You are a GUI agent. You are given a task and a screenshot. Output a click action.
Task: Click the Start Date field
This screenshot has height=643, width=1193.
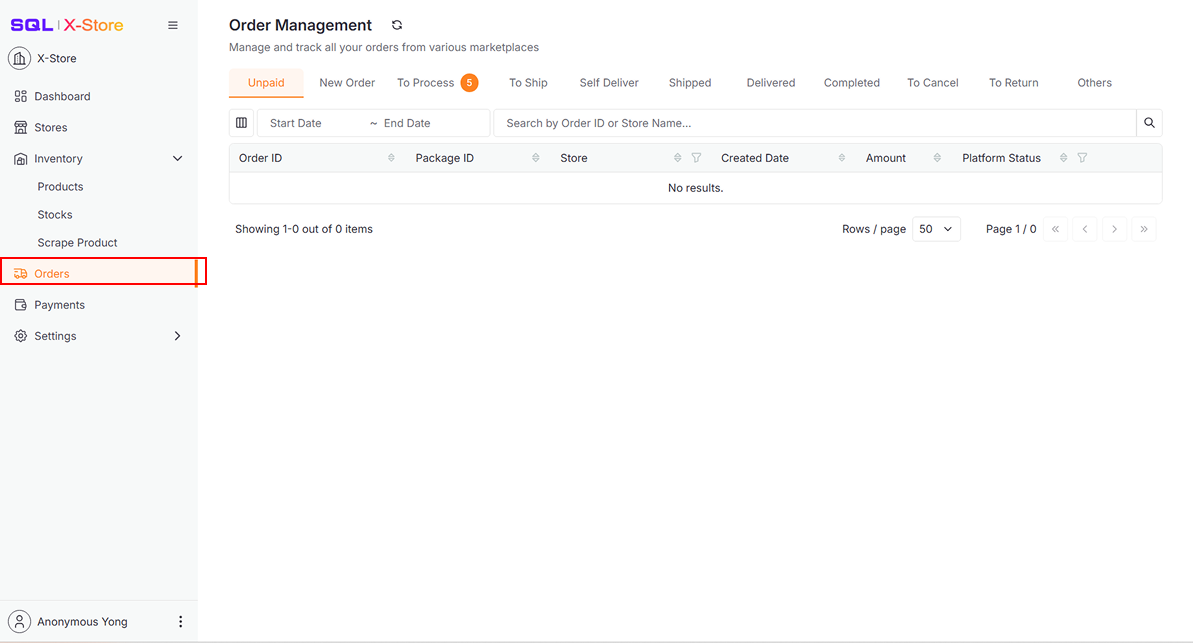pyautogui.click(x=310, y=123)
